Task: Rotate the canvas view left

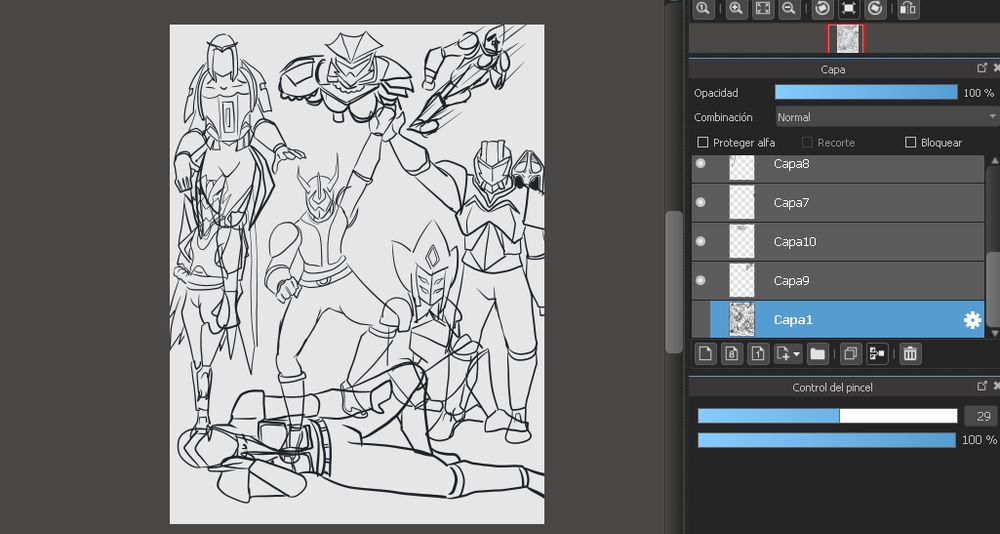Action: pos(822,8)
